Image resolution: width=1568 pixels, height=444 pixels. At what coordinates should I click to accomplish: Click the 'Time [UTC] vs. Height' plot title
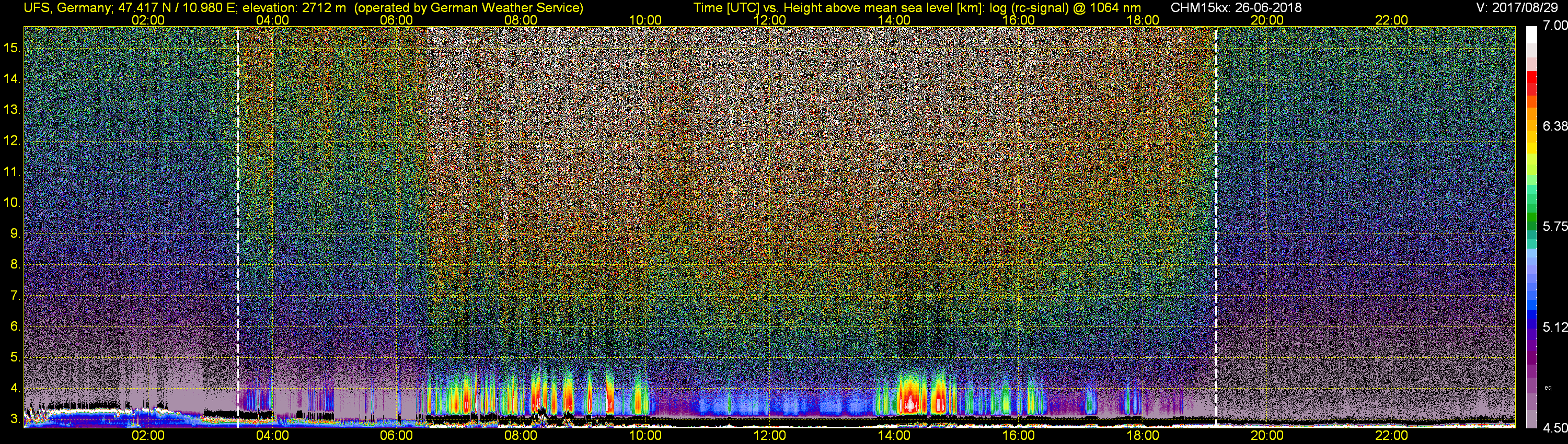click(x=917, y=7)
